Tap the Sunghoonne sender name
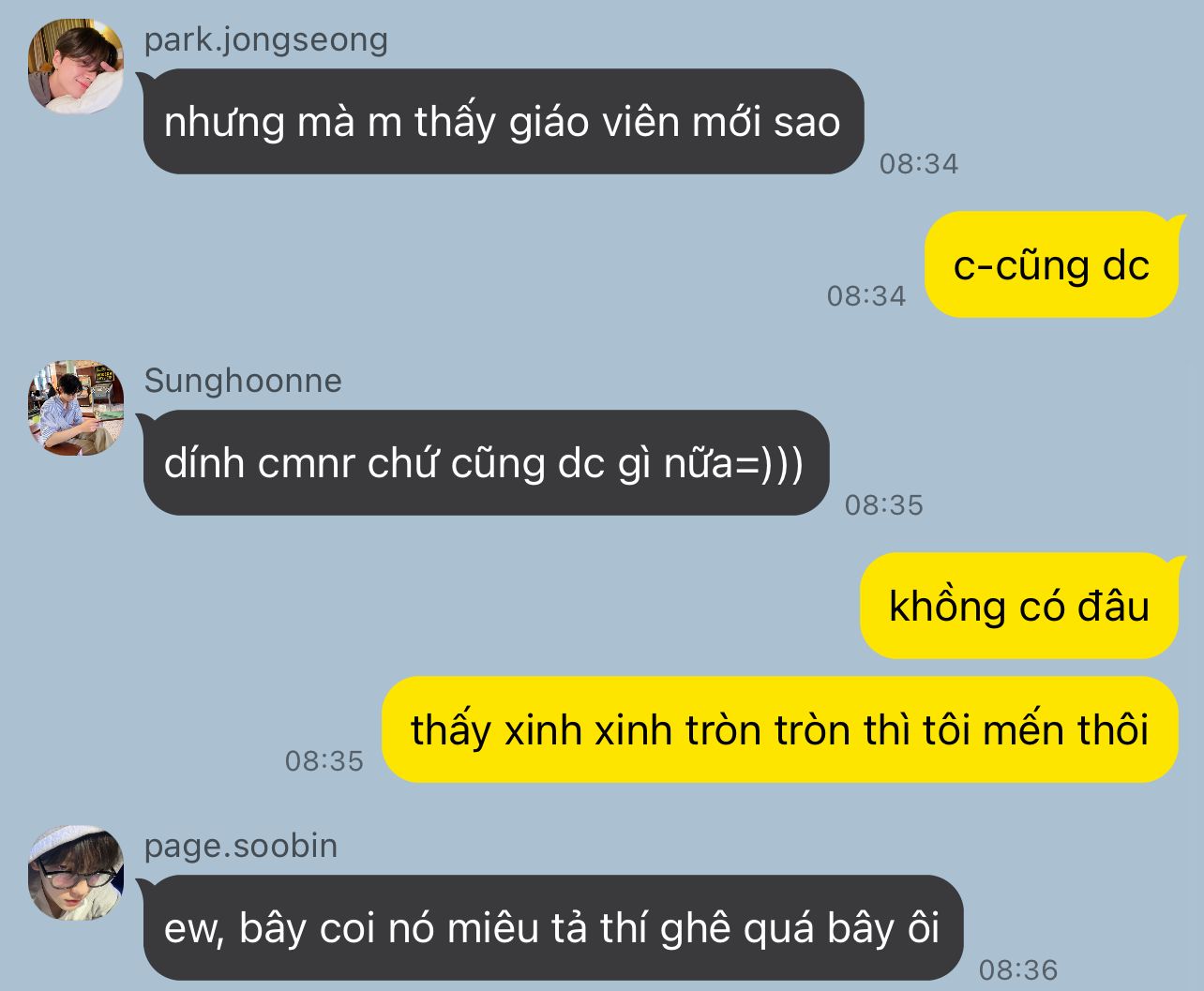This screenshot has width=1204, height=991. [243, 381]
